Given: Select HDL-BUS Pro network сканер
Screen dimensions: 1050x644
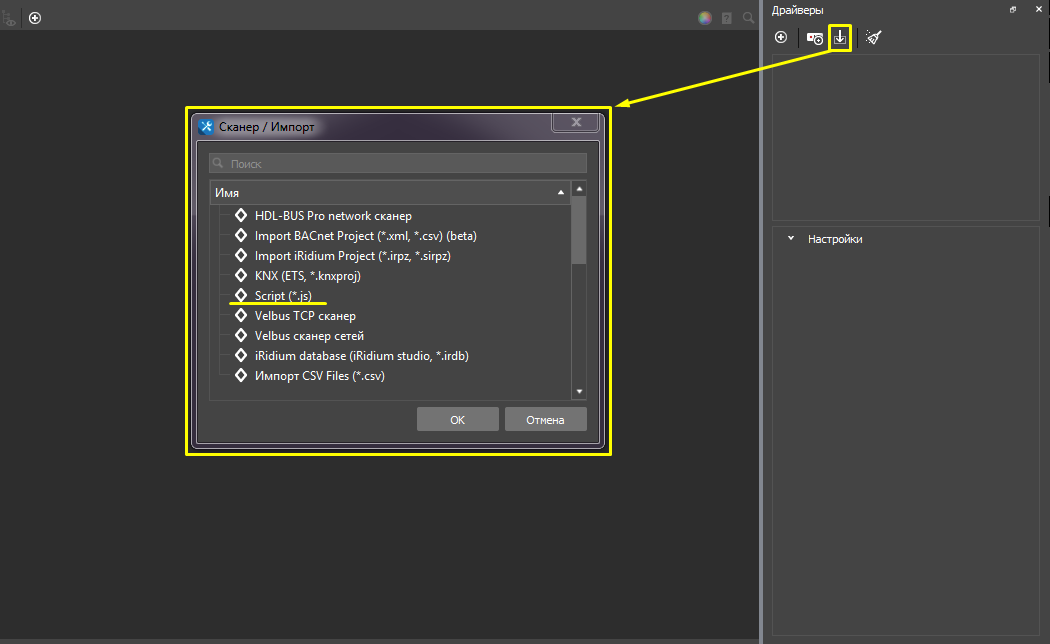Looking at the screenshot, I should (333, 216).
